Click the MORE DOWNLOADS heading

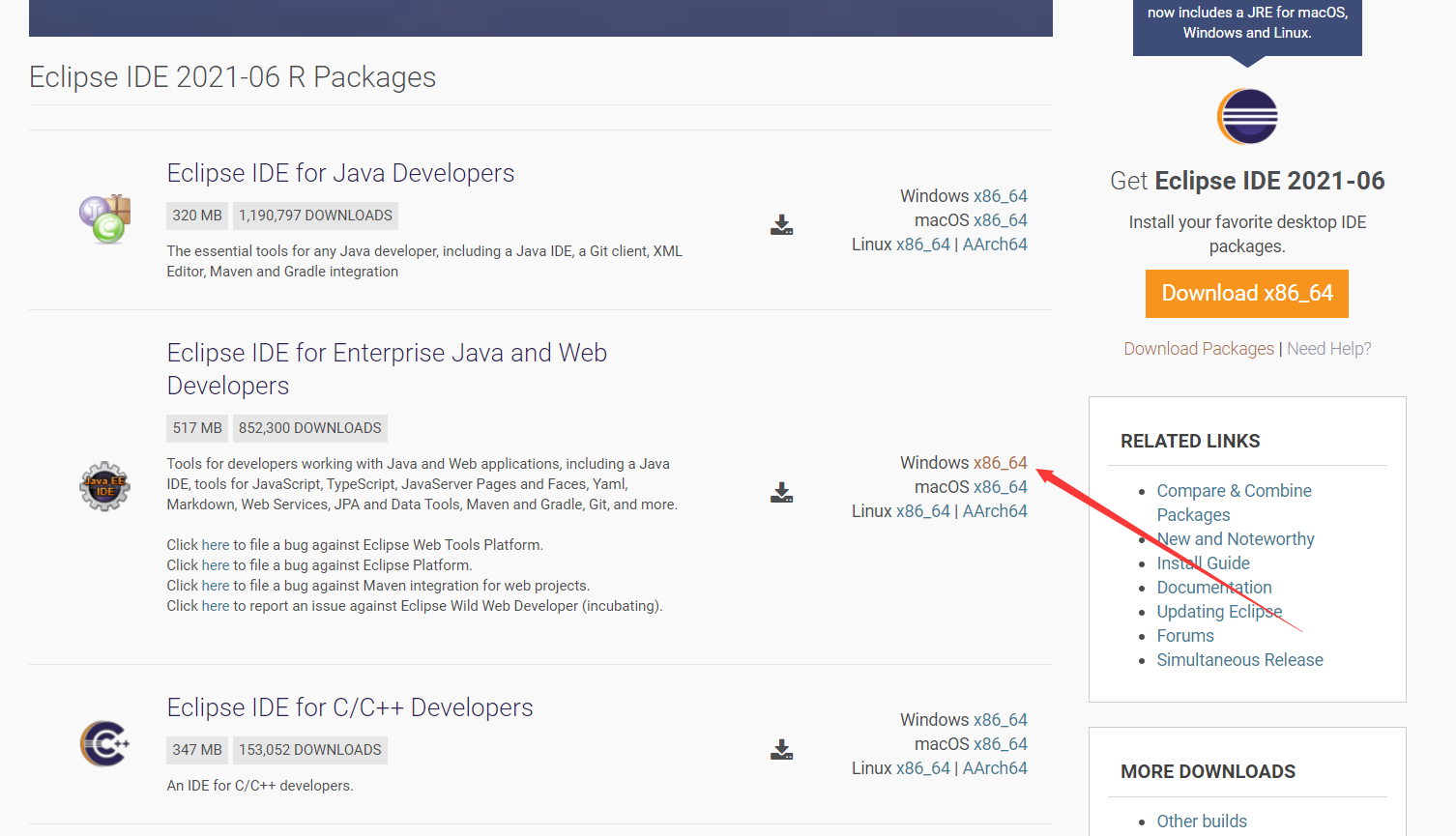[1208, 771]
